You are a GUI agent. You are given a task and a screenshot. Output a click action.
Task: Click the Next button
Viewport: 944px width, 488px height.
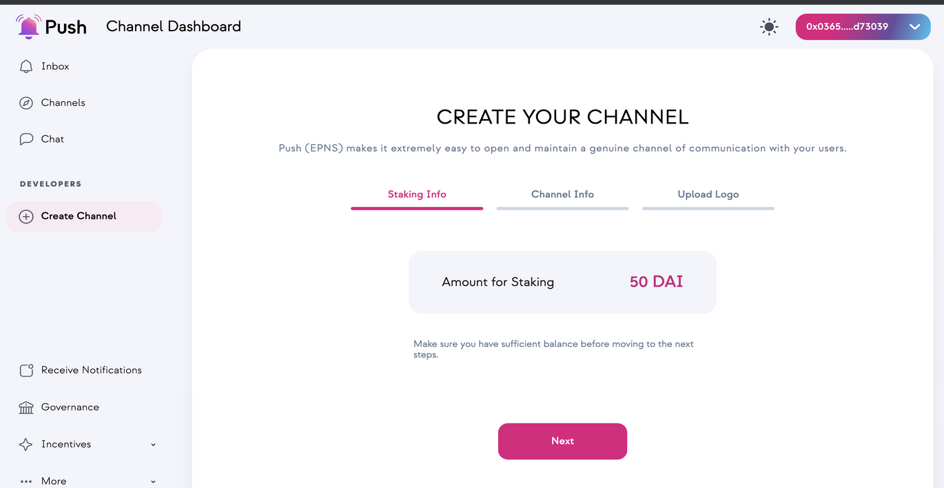pyautogui.click(x=562, y=441)
